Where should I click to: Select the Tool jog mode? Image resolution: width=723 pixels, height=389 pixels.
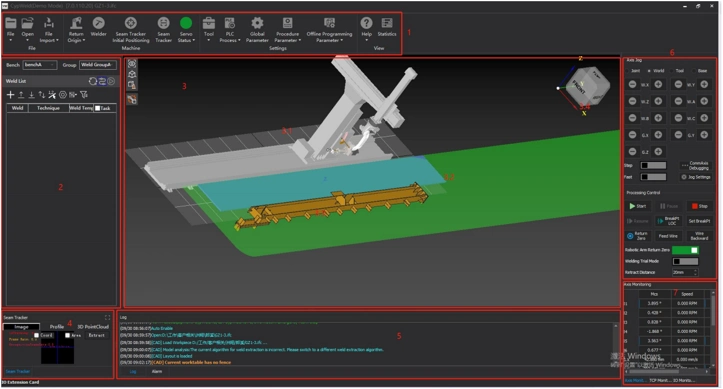coord(677,71)
